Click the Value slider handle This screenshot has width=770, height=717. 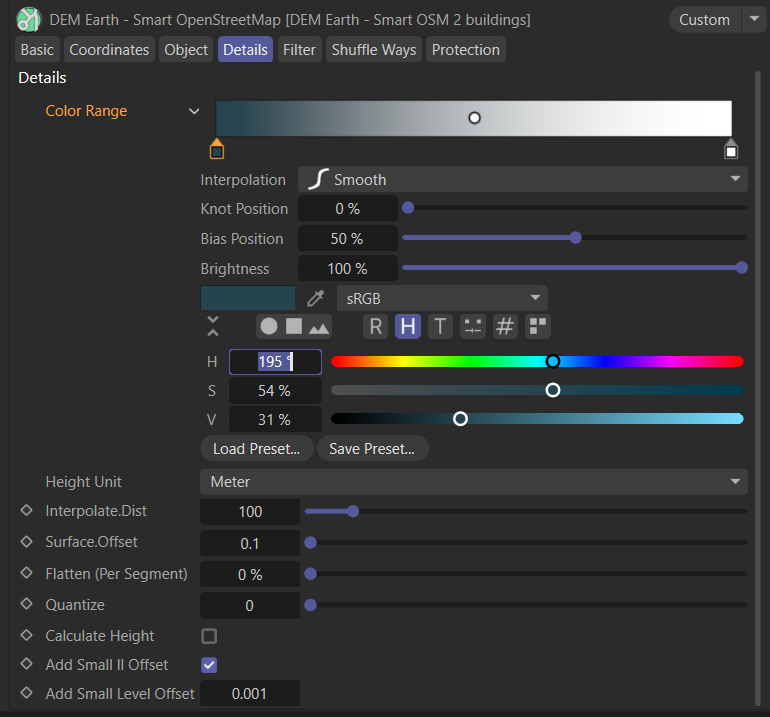tap(460, 419)
